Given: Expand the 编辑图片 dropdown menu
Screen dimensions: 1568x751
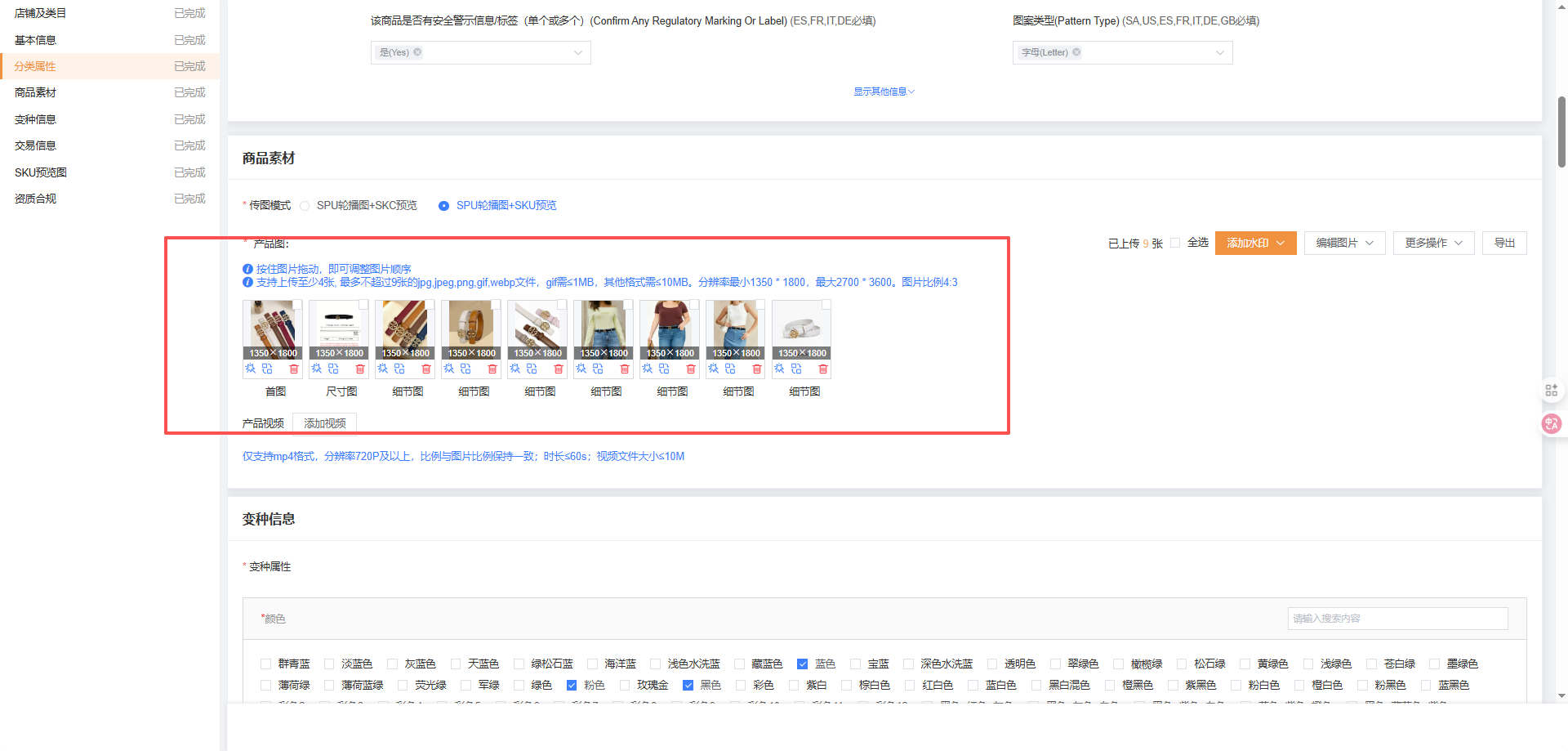Looking at the screenshot, I should [x=1343, y=244].
